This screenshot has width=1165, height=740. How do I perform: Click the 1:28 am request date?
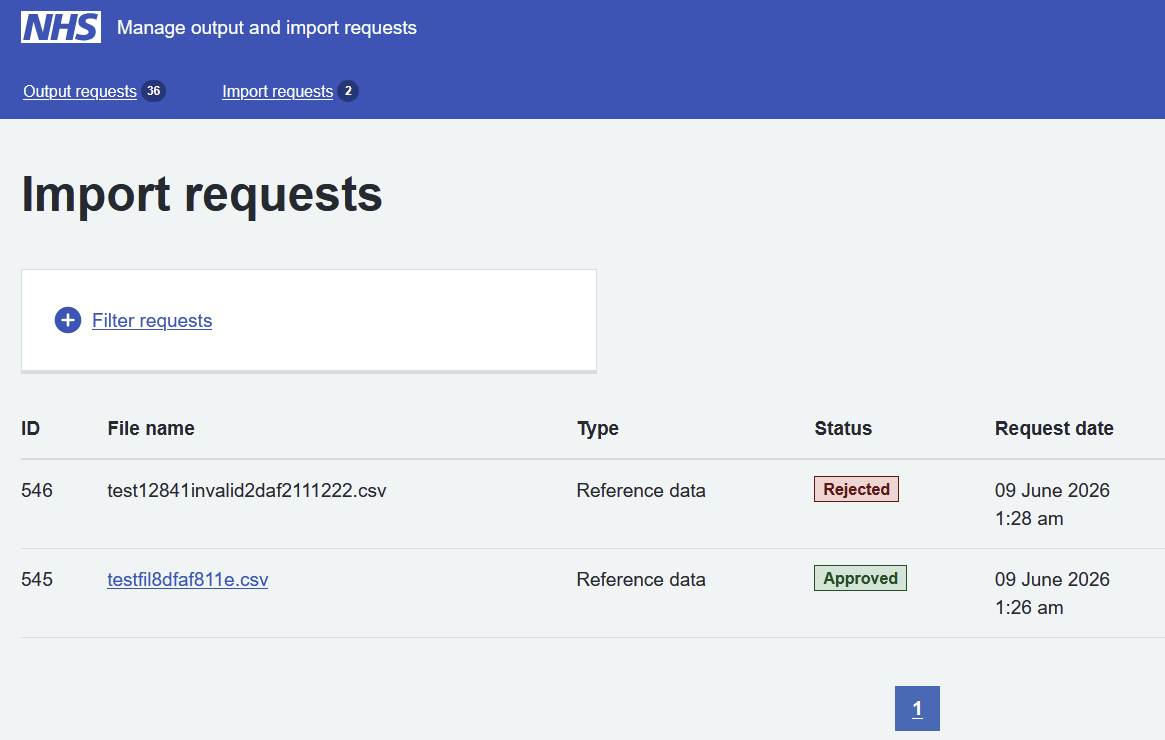pos(1029,519)
